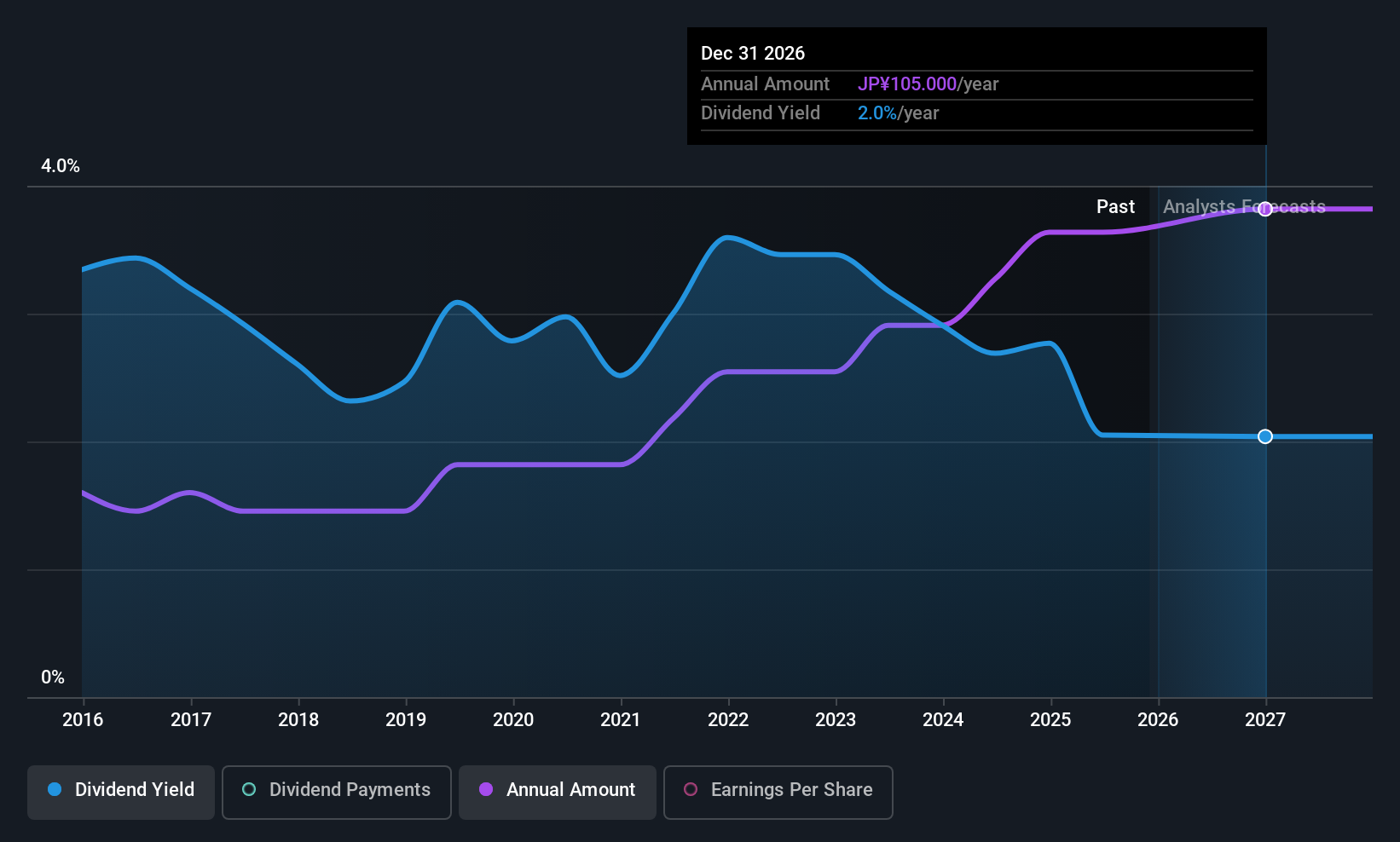Screen dimensions: 1400x842
Task: Select the 2024 label on the x-axis
Action: (943, 720)
